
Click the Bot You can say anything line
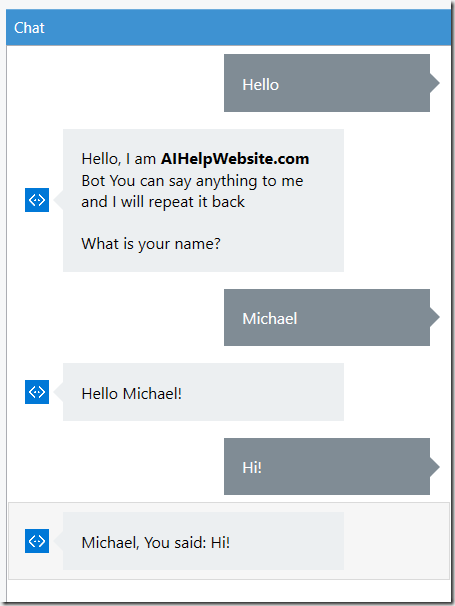[x=192, y=181]
